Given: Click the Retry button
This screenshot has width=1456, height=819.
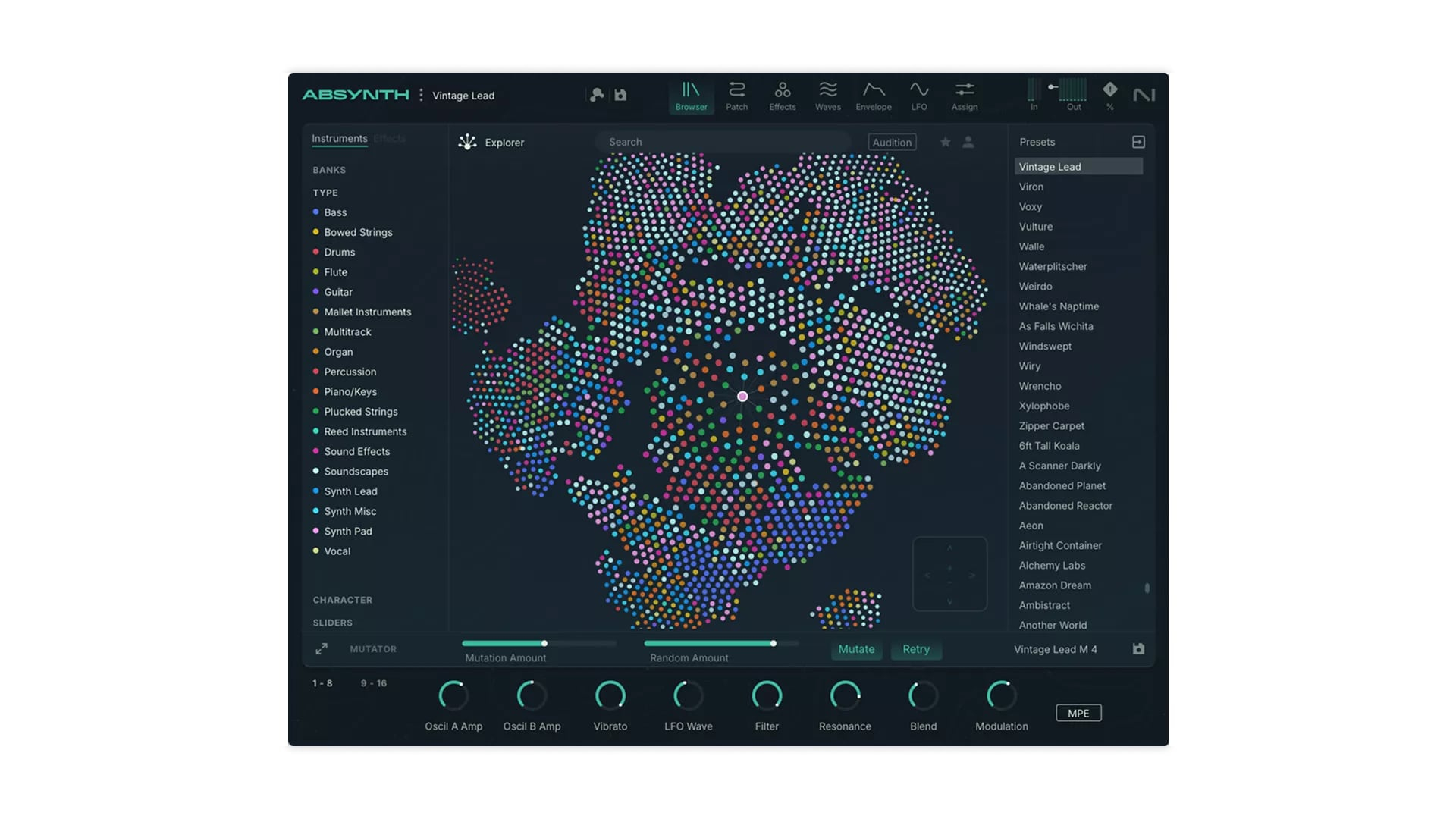Looking at the screenshot, I should [x=915, y=649].
